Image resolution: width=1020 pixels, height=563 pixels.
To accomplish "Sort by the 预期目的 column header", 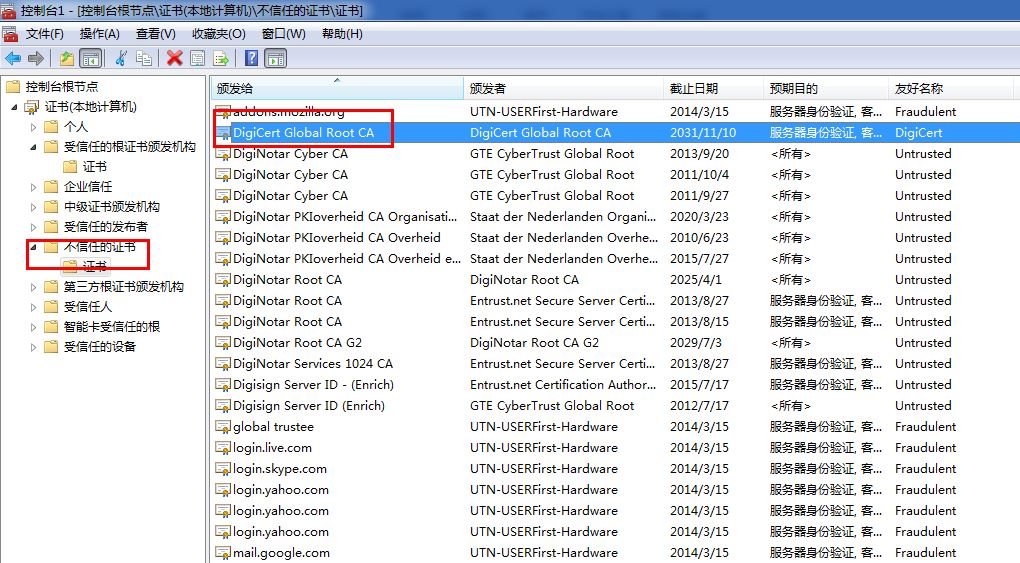I will (x=826, y=89).
